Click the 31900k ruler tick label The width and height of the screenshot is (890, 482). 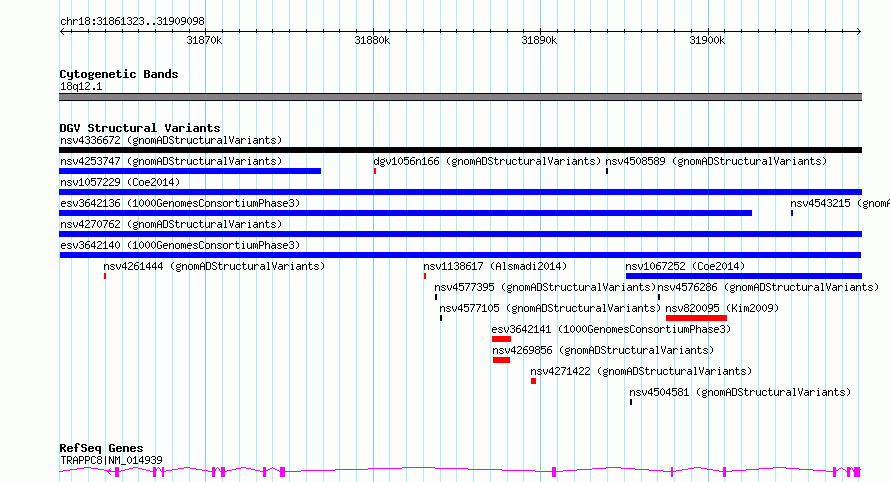[707, 40]
